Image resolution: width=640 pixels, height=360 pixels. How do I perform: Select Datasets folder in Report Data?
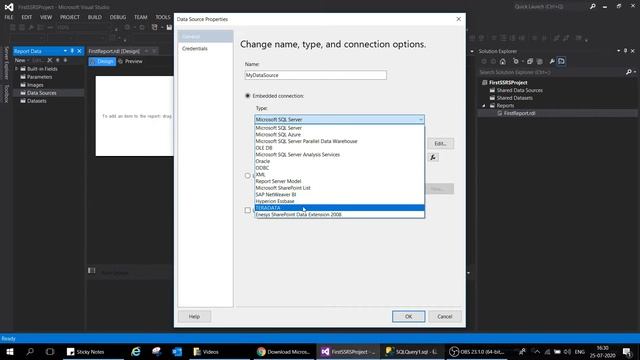click(x=37, y=101)
